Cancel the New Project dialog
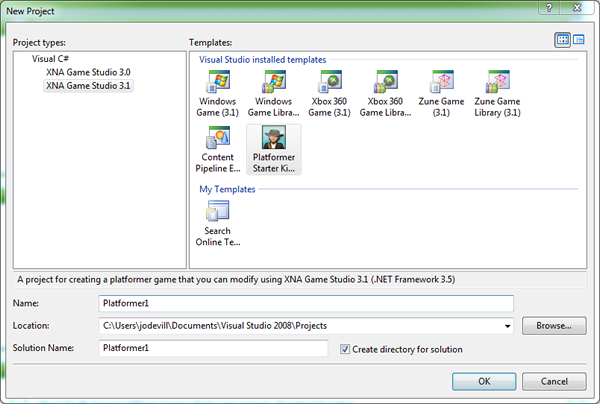 (x=554, y=381)
